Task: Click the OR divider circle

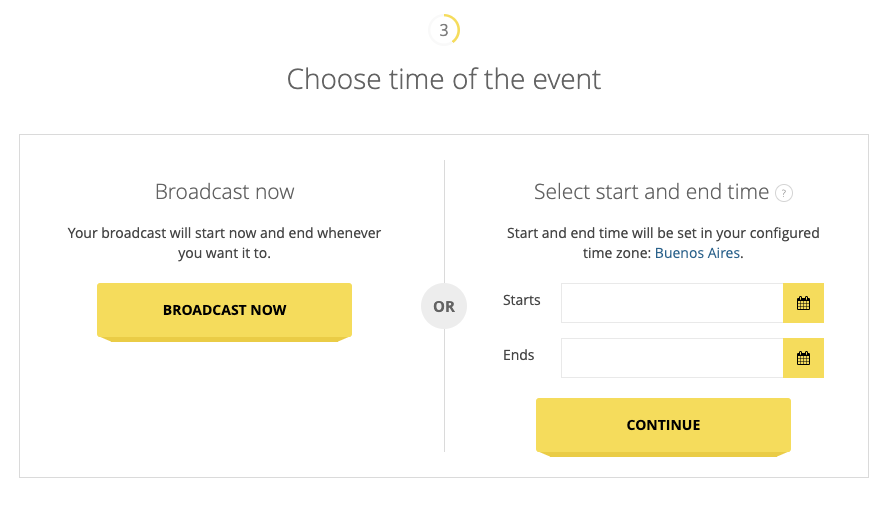Action: (444, 307)
